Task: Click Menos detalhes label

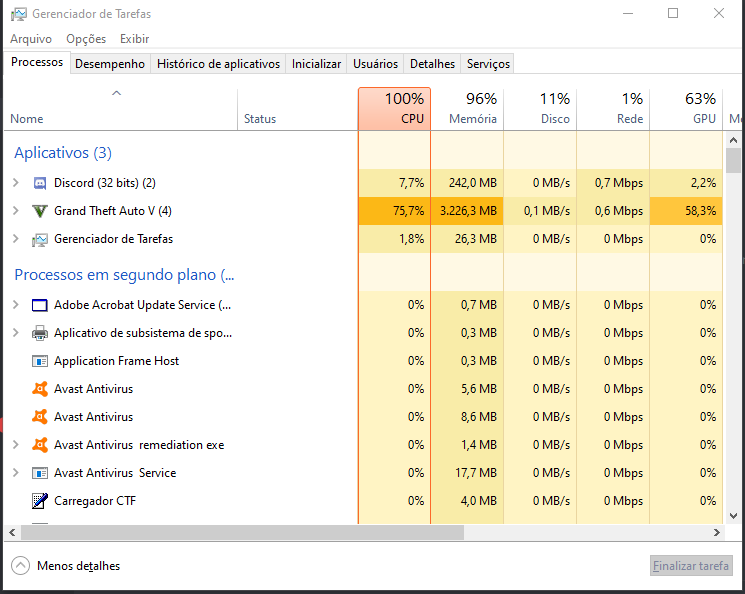Action: [78, 566]
